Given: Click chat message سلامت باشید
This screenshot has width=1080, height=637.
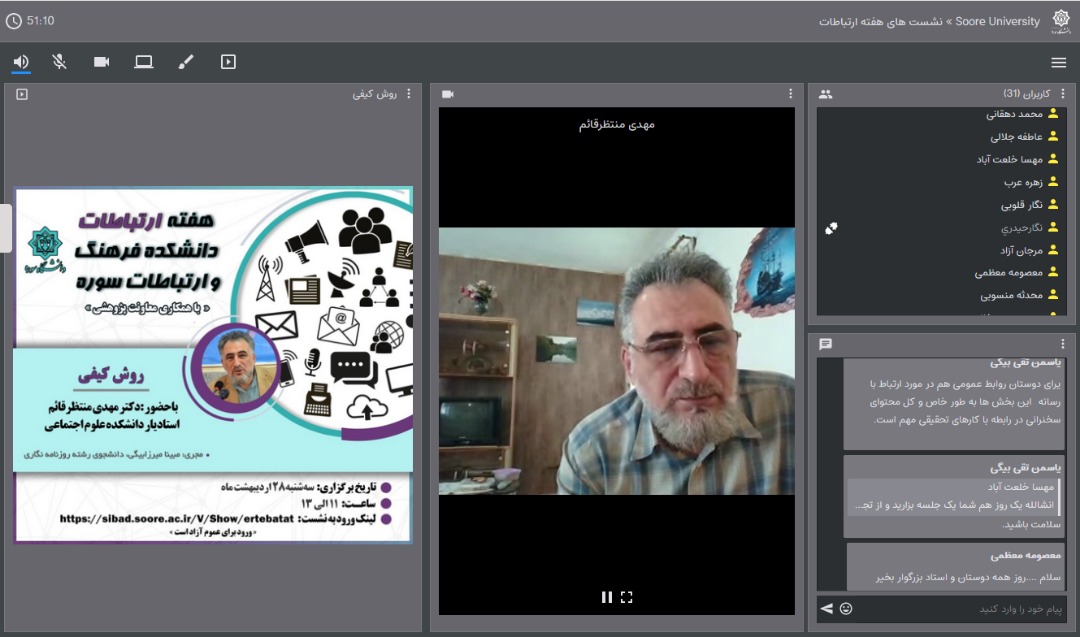Looking at the screenshot, I should coord(1031,525).
